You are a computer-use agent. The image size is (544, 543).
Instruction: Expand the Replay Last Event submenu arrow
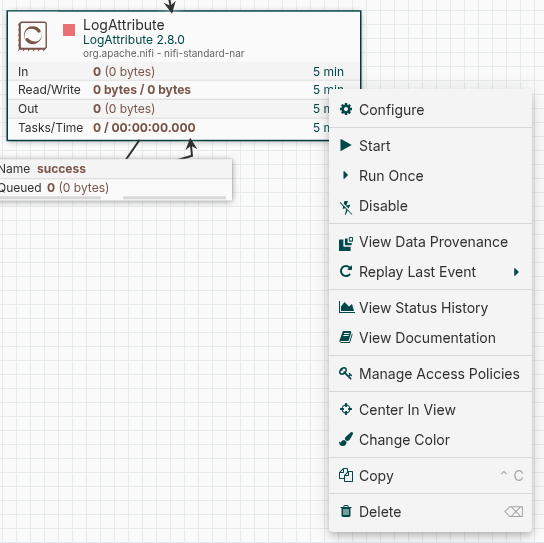click(516, 272)
